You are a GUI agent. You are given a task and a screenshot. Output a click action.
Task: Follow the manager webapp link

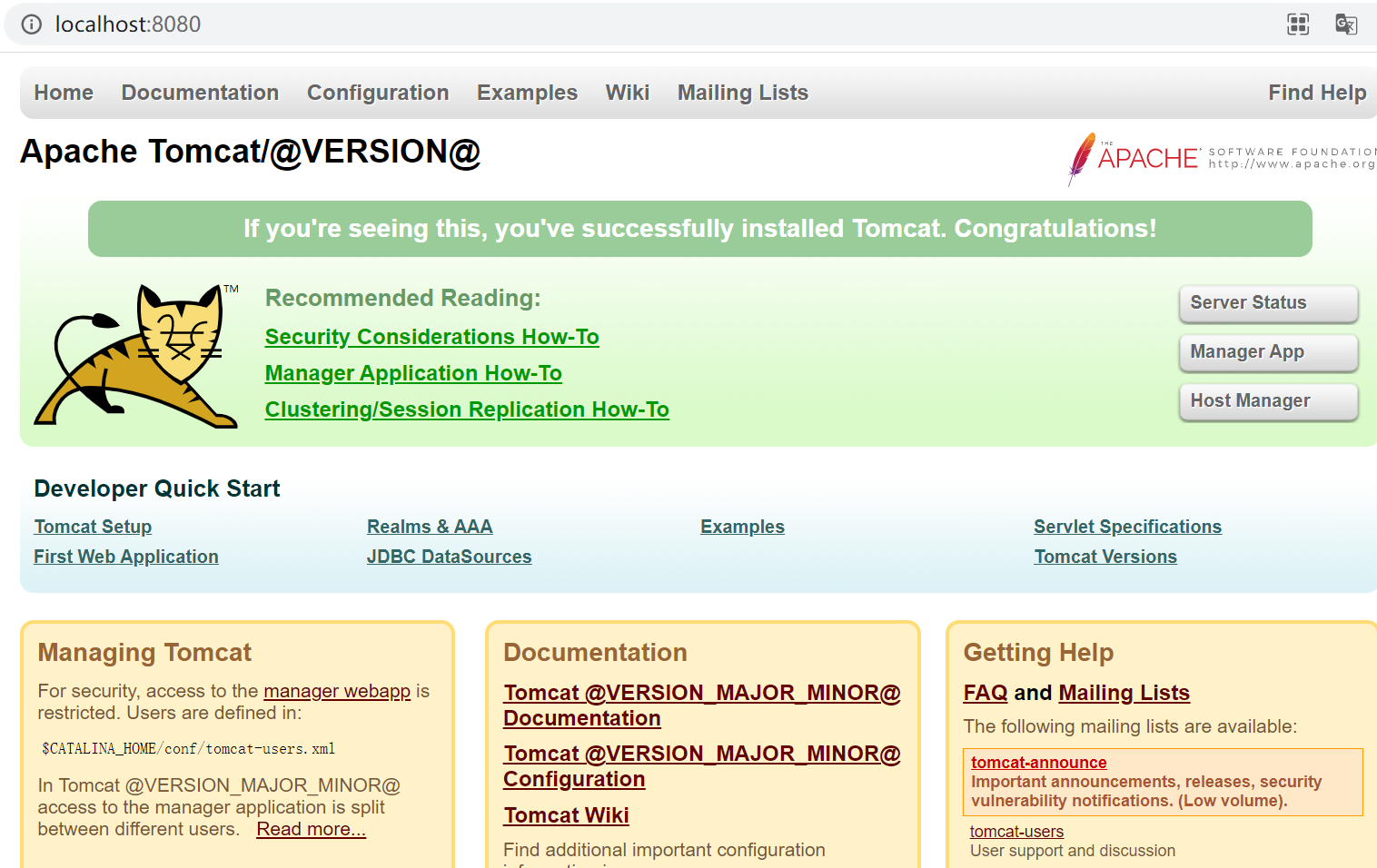click(337, 691)
